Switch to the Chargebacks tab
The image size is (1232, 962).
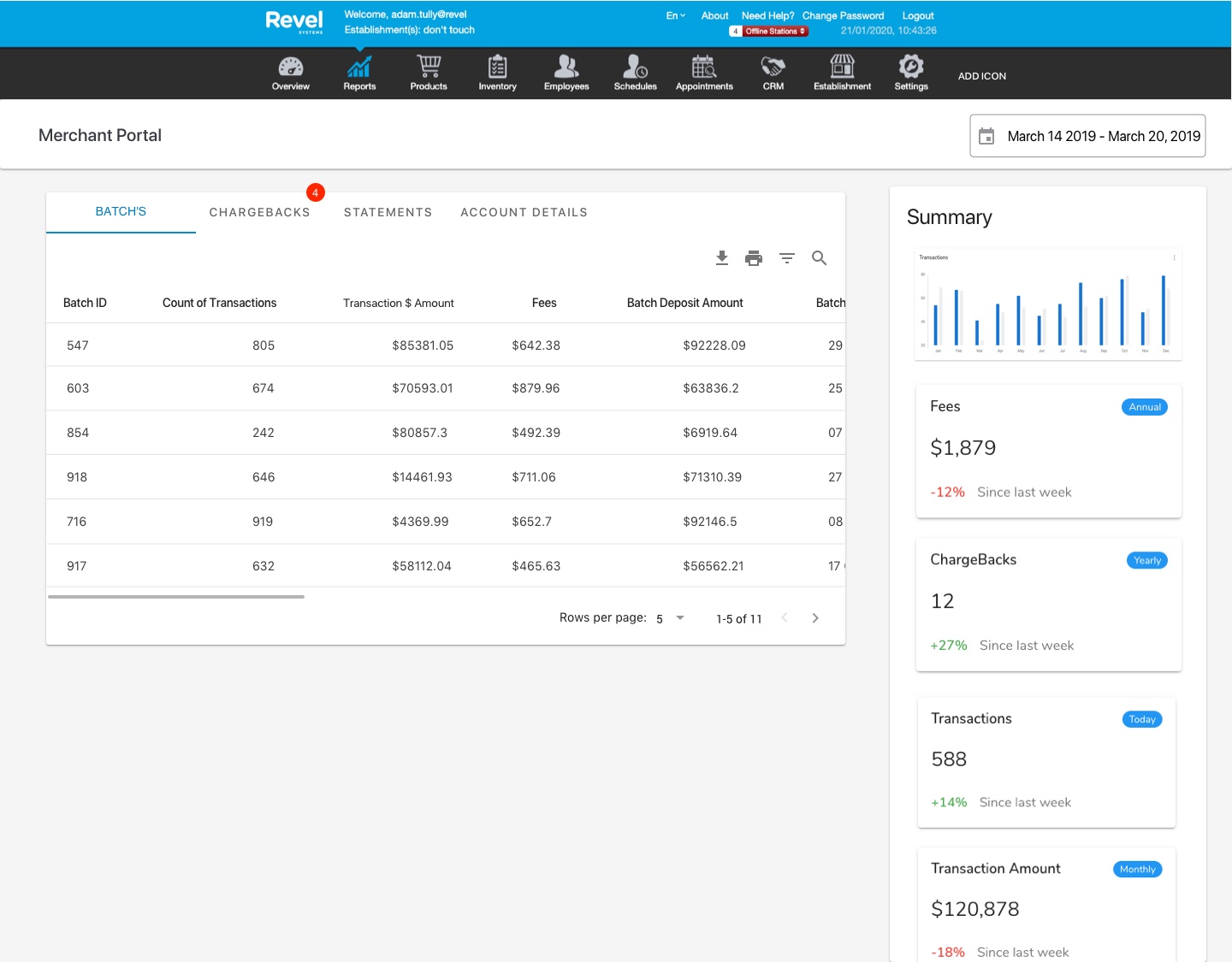(x=259, y=212)
